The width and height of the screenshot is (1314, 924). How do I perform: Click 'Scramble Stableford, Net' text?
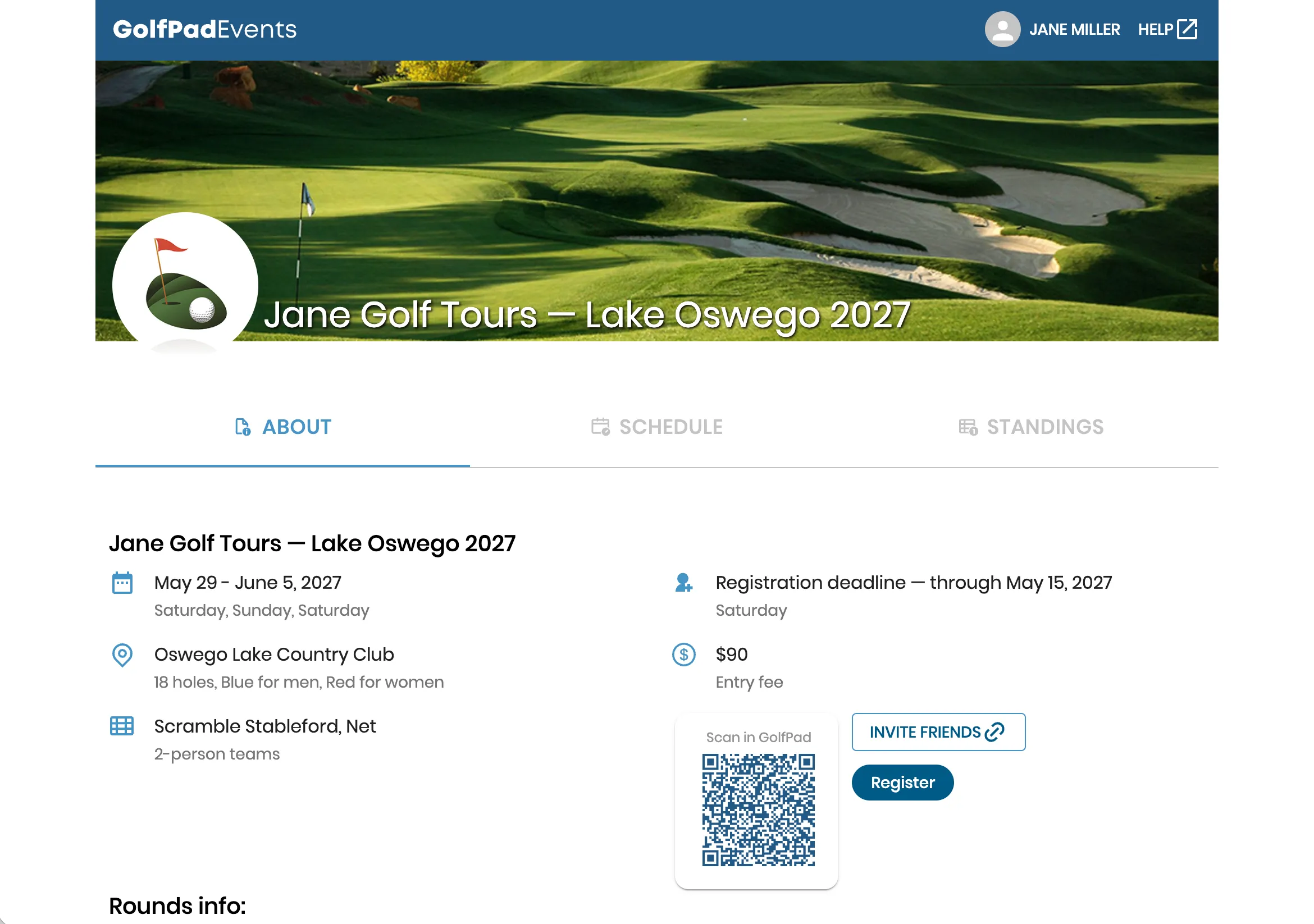265,726
